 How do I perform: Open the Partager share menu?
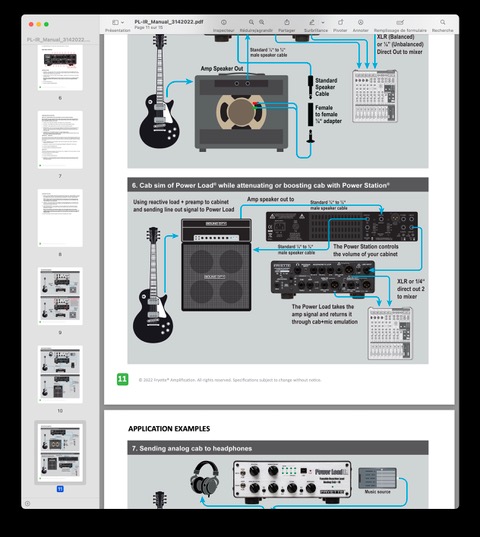[287, 22]
